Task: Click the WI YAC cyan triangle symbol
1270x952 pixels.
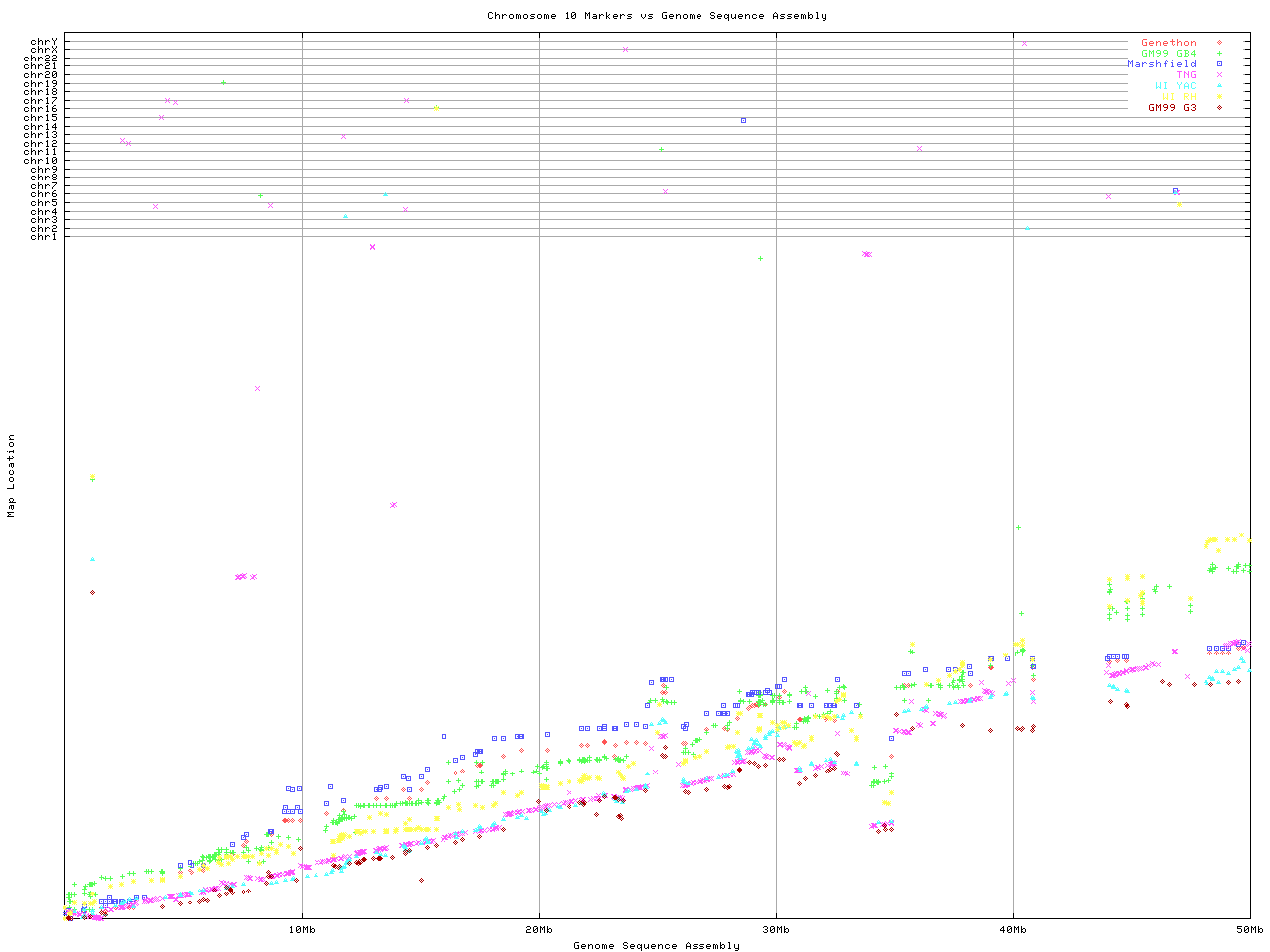Action: coord(1219,86)
